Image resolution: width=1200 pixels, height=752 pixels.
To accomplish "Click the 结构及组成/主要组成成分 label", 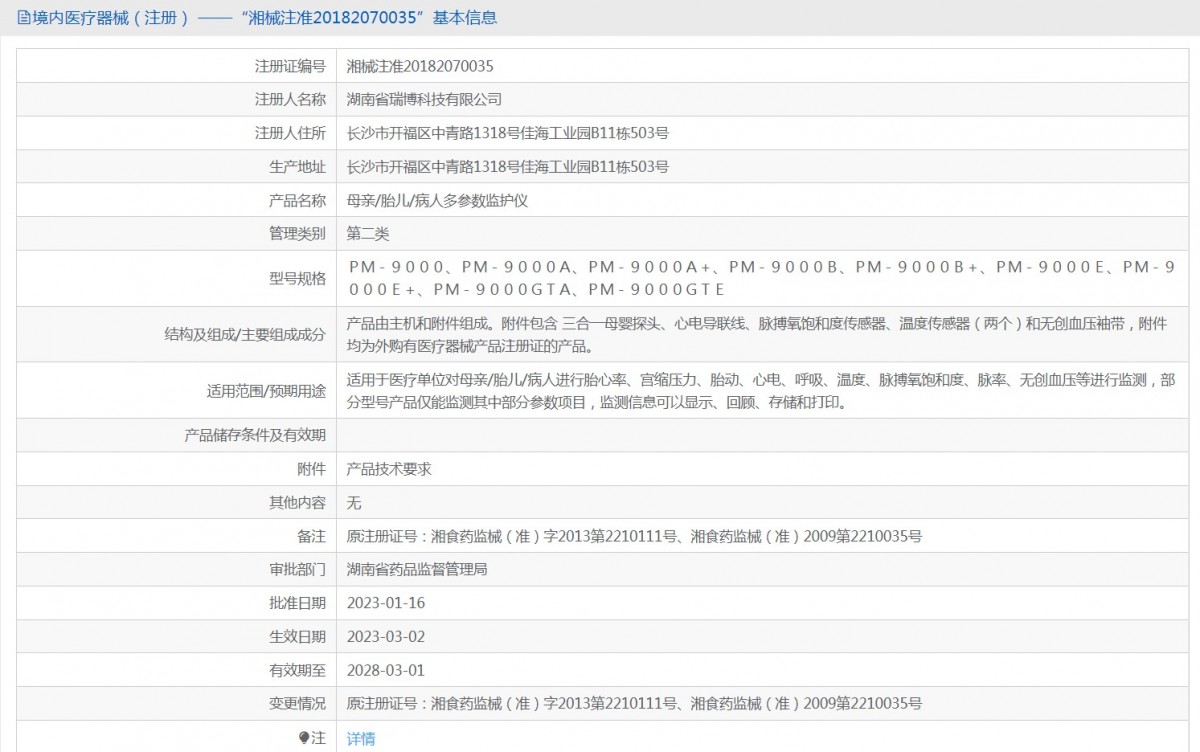I will coord(245,335).
